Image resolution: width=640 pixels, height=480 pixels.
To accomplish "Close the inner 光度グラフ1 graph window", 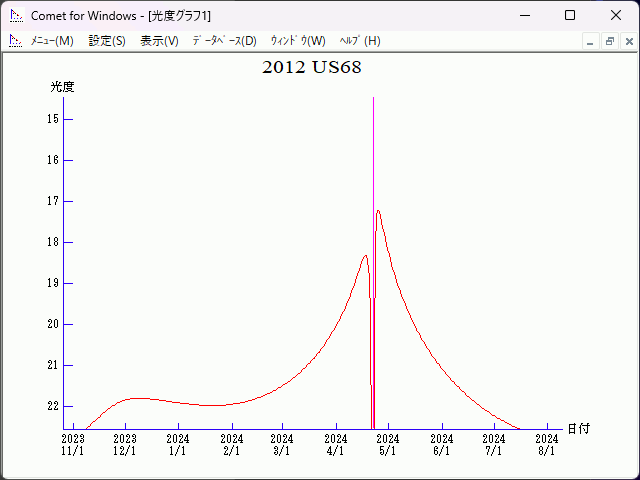I will point(628,41).
